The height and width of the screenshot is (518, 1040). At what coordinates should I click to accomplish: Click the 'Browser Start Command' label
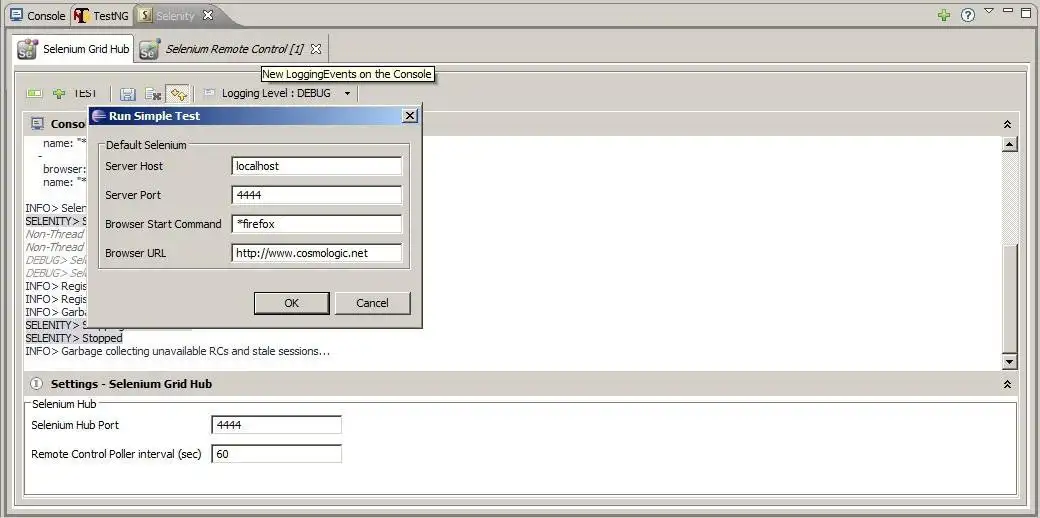163,224
